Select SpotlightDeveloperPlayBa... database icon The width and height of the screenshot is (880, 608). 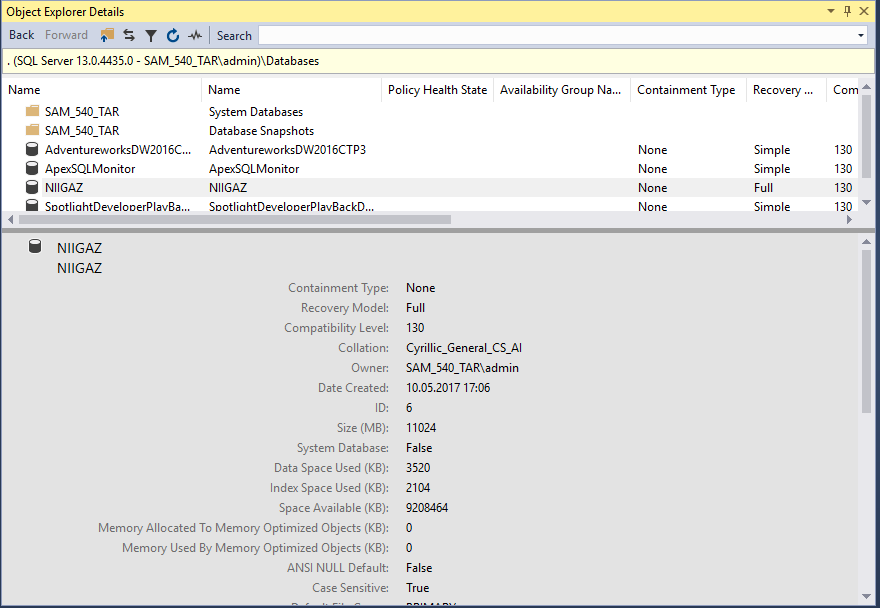(33, 205)
